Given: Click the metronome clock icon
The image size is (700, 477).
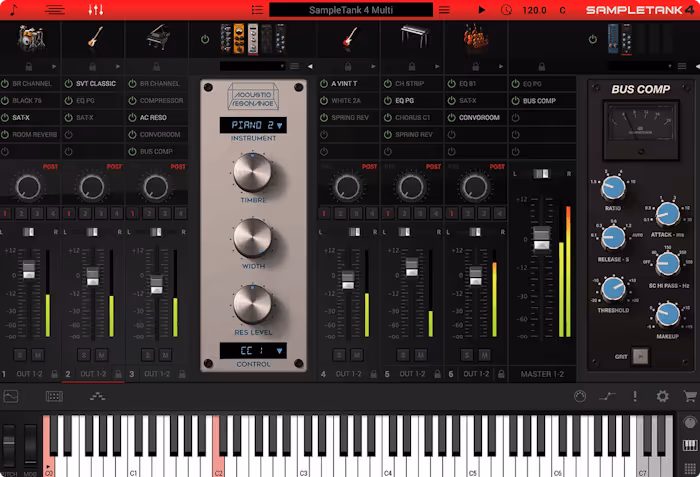Looking at the screenshot, I should (506, 10).
